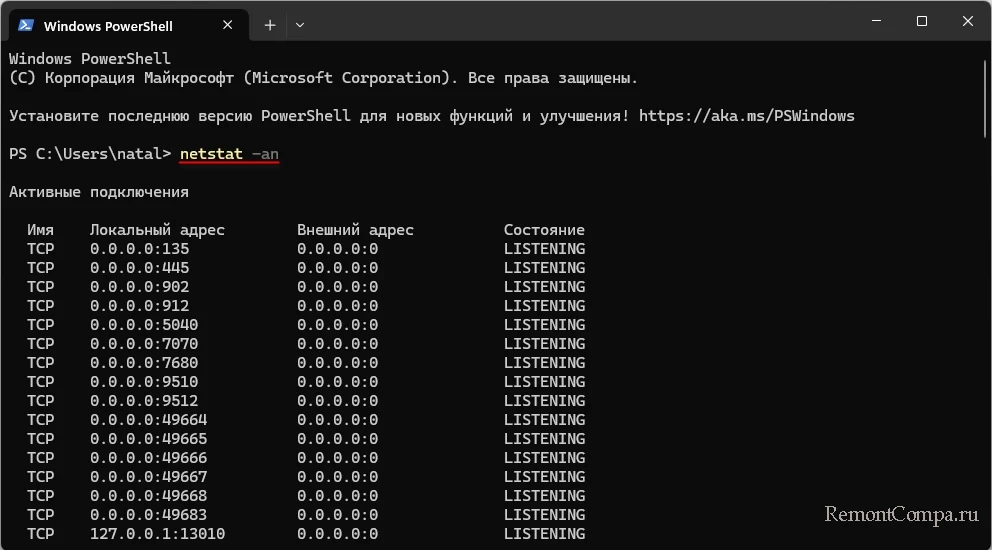Click local address 0.0.0.0:49664
The image size is (992, 550).
pyautogui.click(x=148, y=420)
